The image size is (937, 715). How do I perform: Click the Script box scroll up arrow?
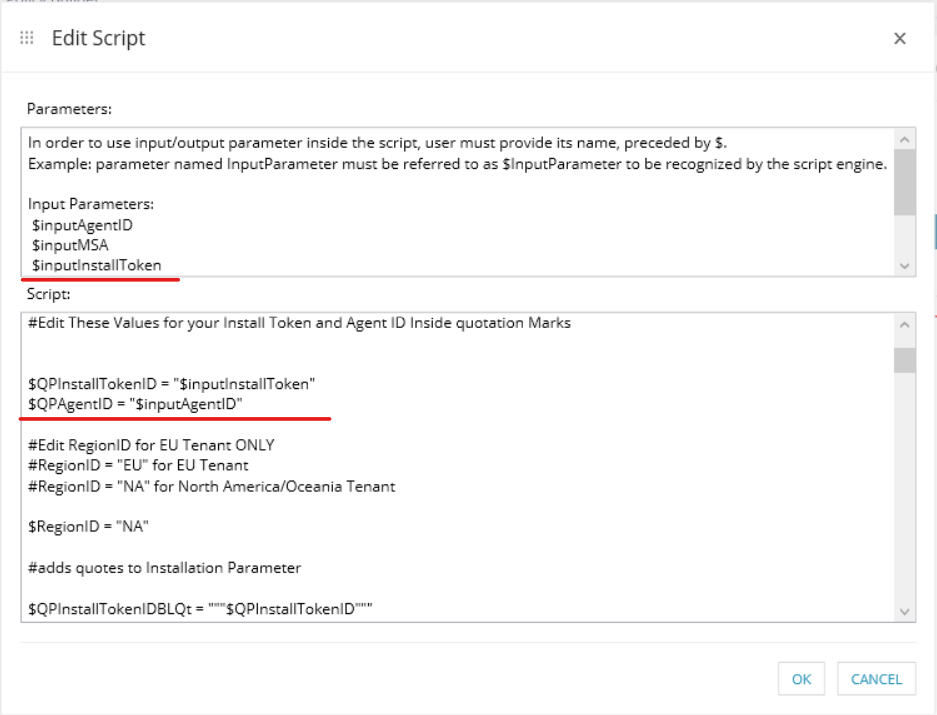[x=904, y=325]
